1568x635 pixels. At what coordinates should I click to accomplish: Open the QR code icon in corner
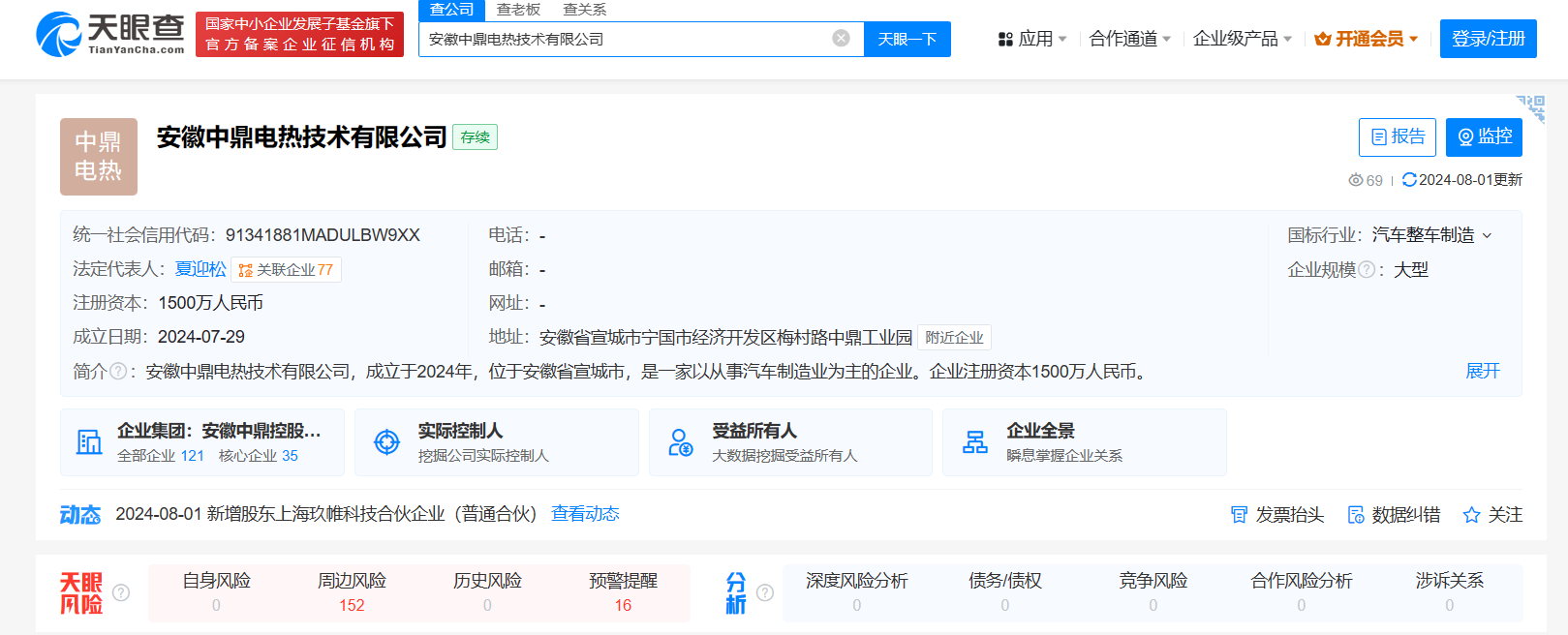tap(1530, 108)
